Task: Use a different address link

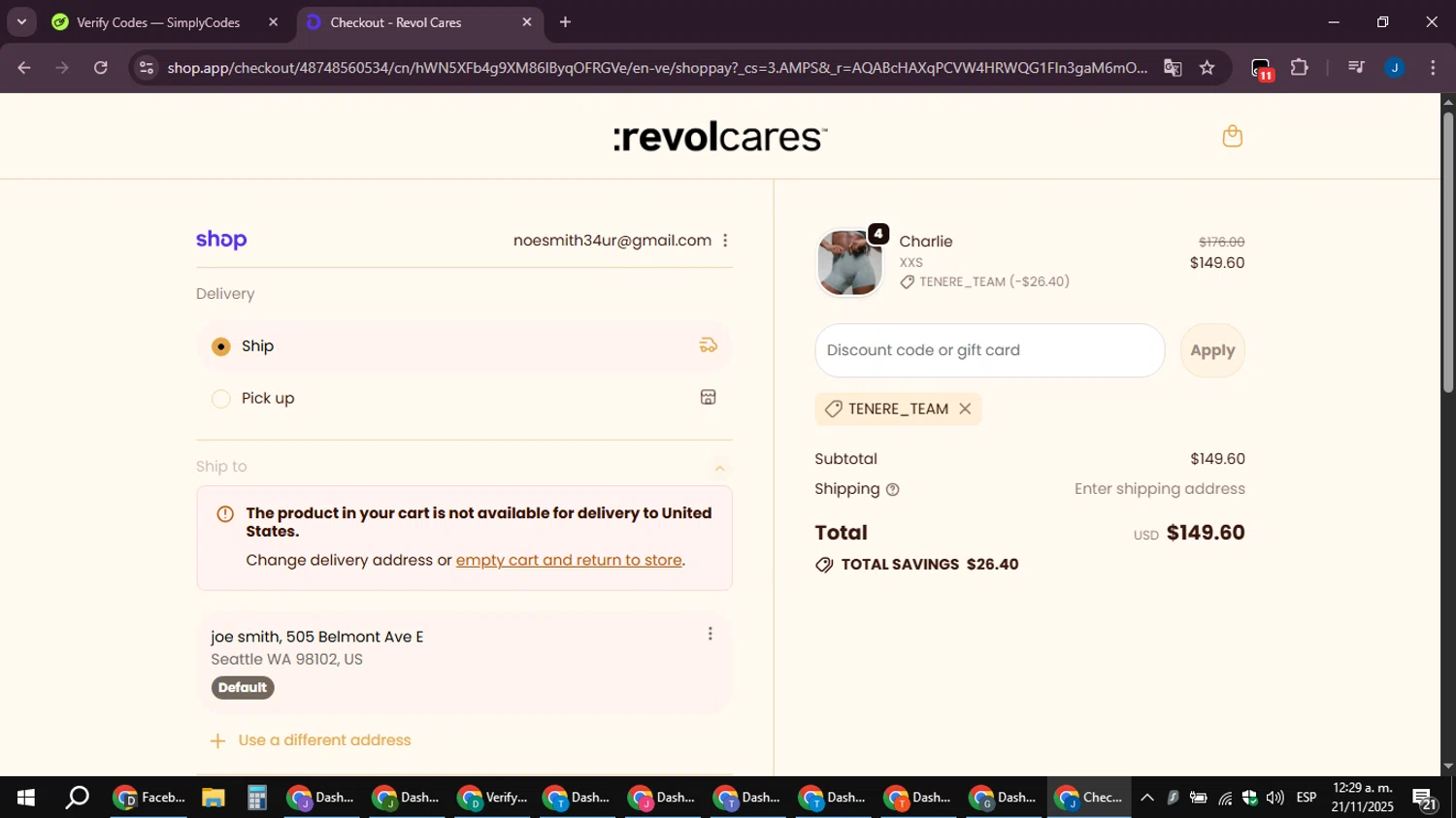Action: 324,740
